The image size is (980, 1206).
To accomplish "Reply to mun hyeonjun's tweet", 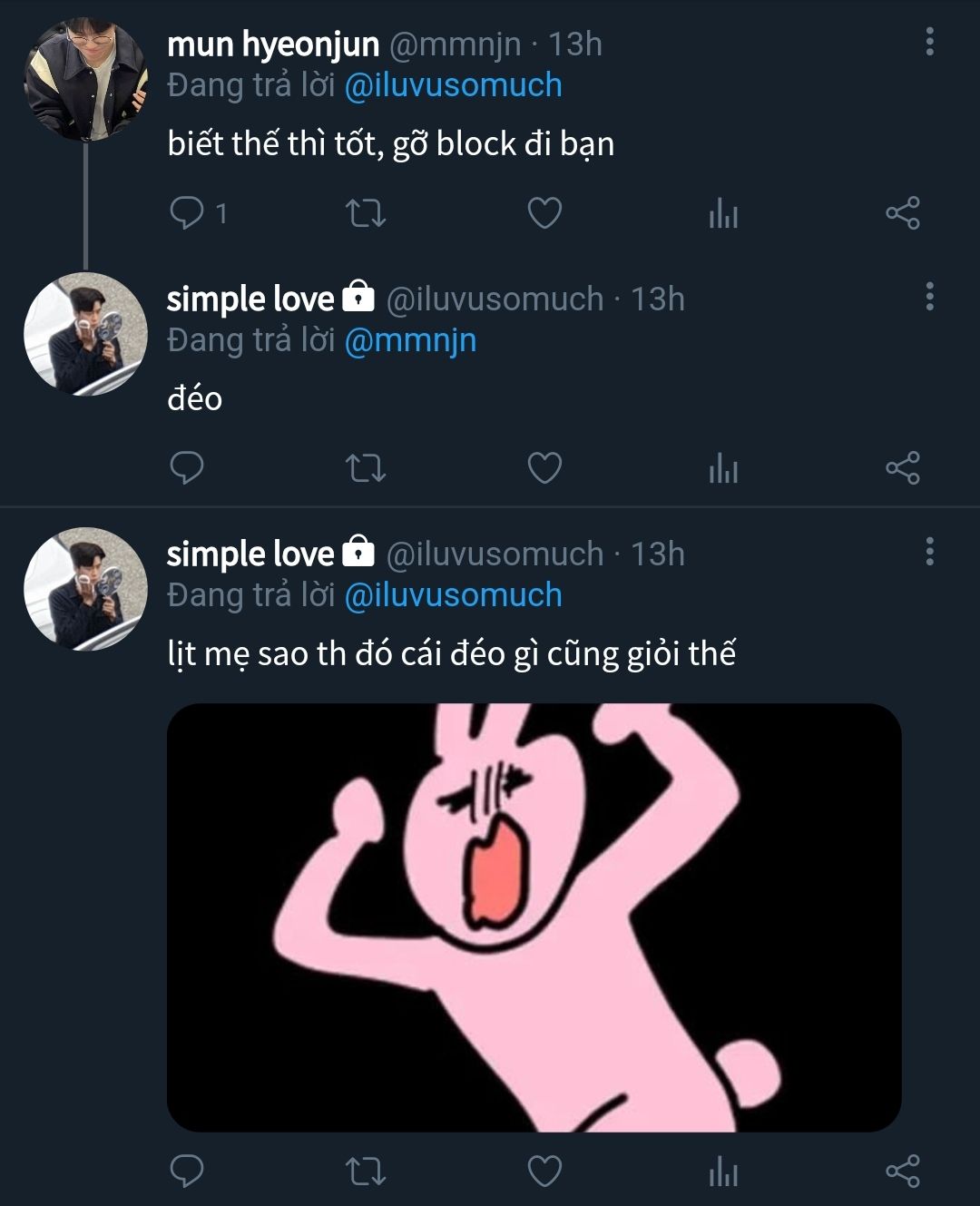I will pyautogui.click(x=187, y=213).
